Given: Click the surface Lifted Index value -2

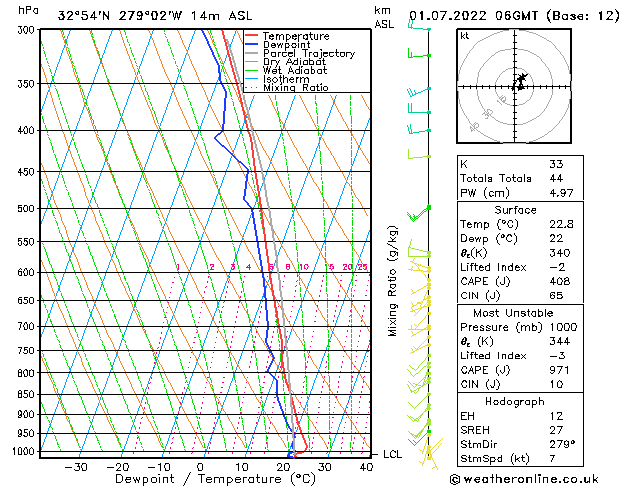Looking at the screenshot, I should (x=557, y=267).
